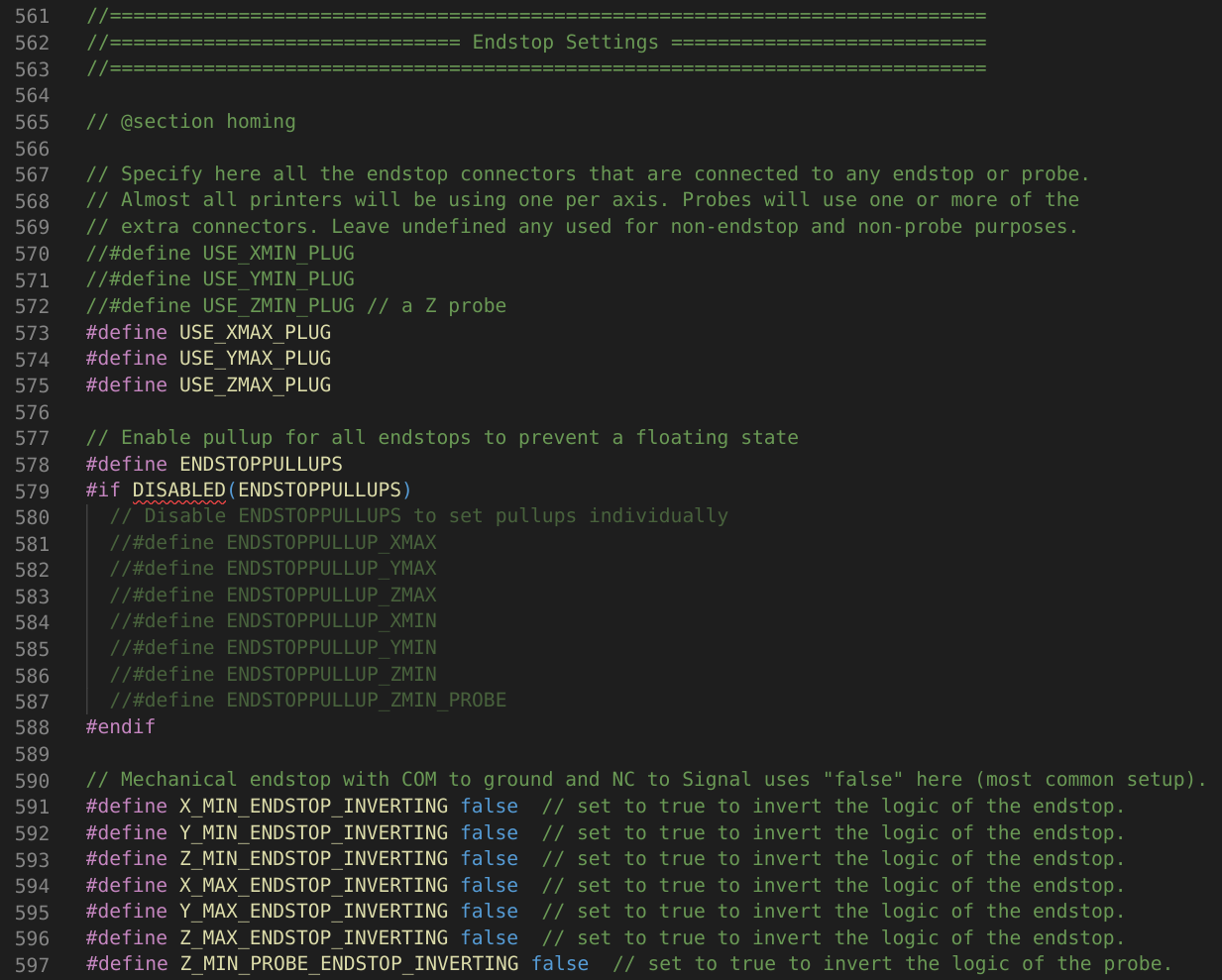Click the false value for X_MIN_ENDSTOP_INVERTING
Image resolution: width=1222 pixels, height=980 pixels.
click(x=489, y=807)
